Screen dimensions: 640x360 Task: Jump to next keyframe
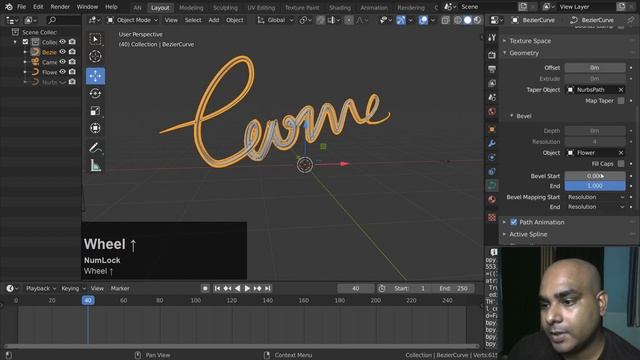[x=258, y=288]
